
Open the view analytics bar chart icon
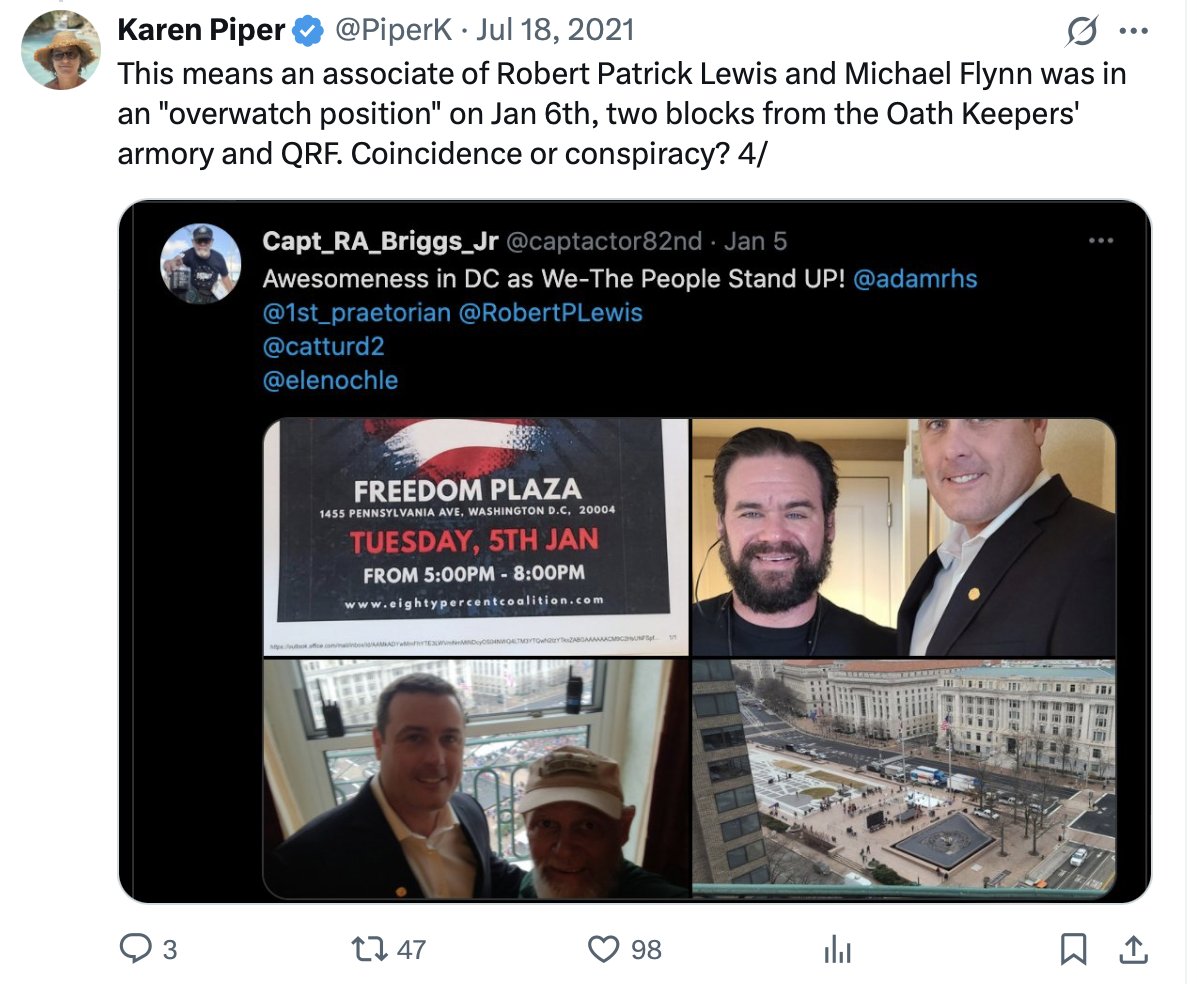[x=837, y=949]
